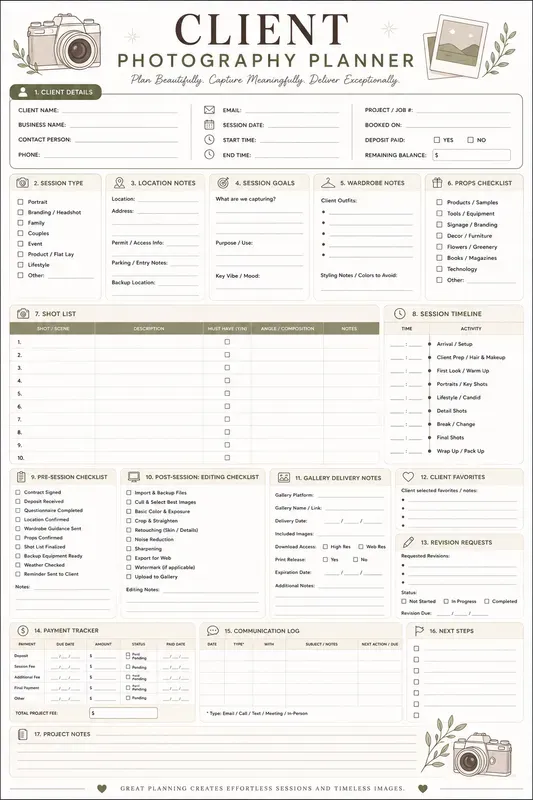Click the polaroid photos illustration in the header
The height and width of the screenshot is (800, 533).
coord(454,46)
